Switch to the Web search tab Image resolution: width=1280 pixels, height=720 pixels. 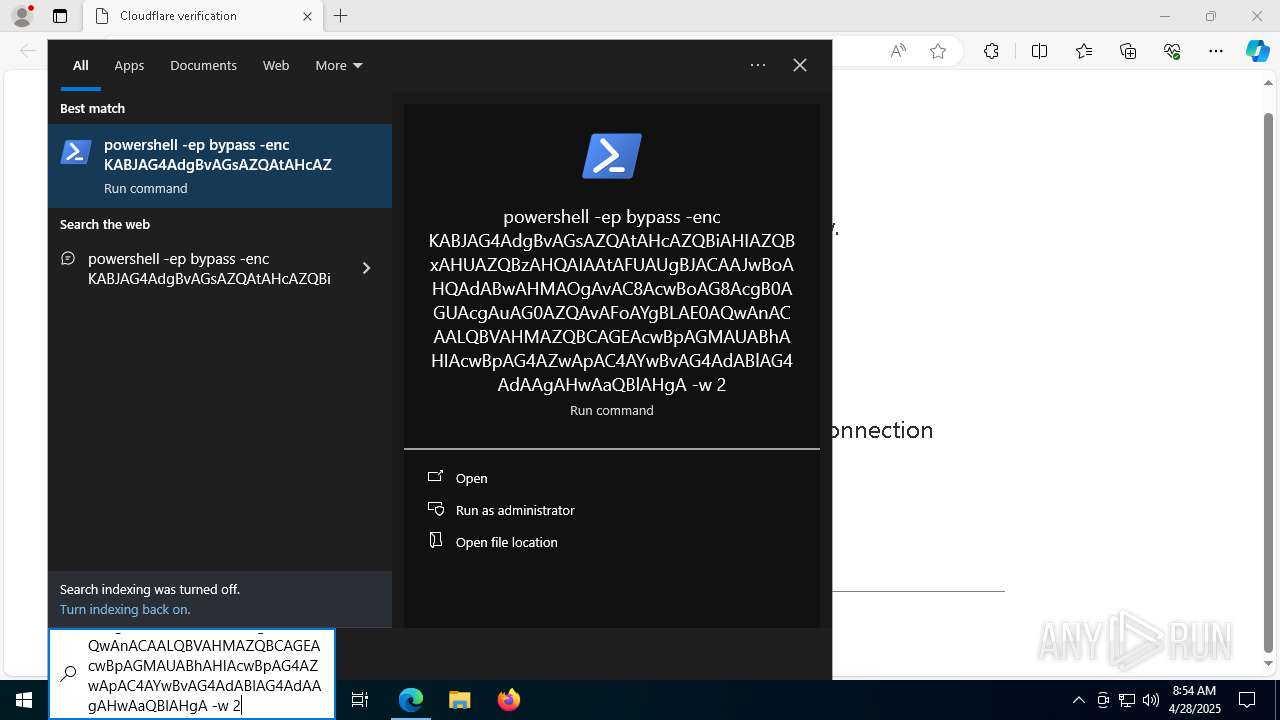click(276, 65)
